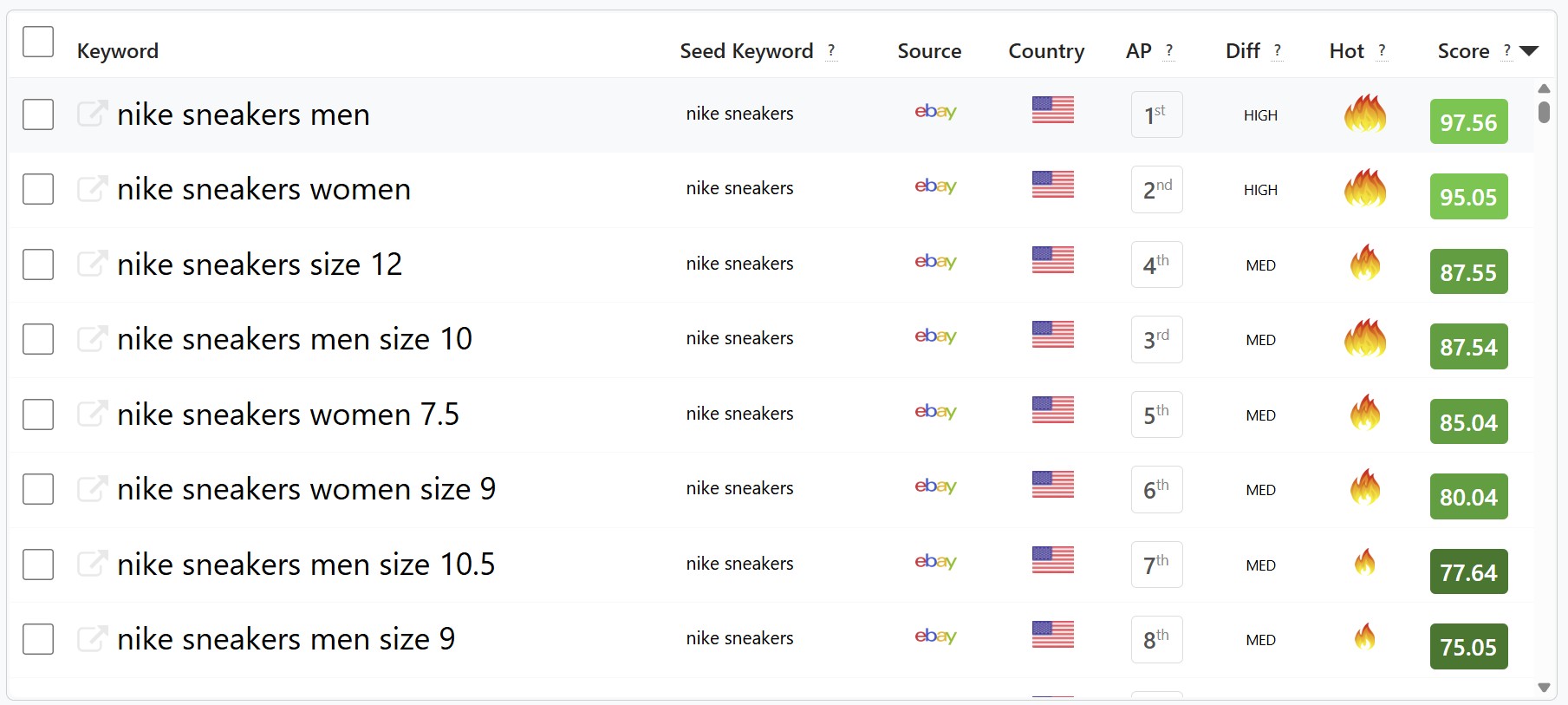The width and height of the screenshot is (1568, 705).
Task: Toggle the select-all checkbox in header
Action: [x=38, y=42]
